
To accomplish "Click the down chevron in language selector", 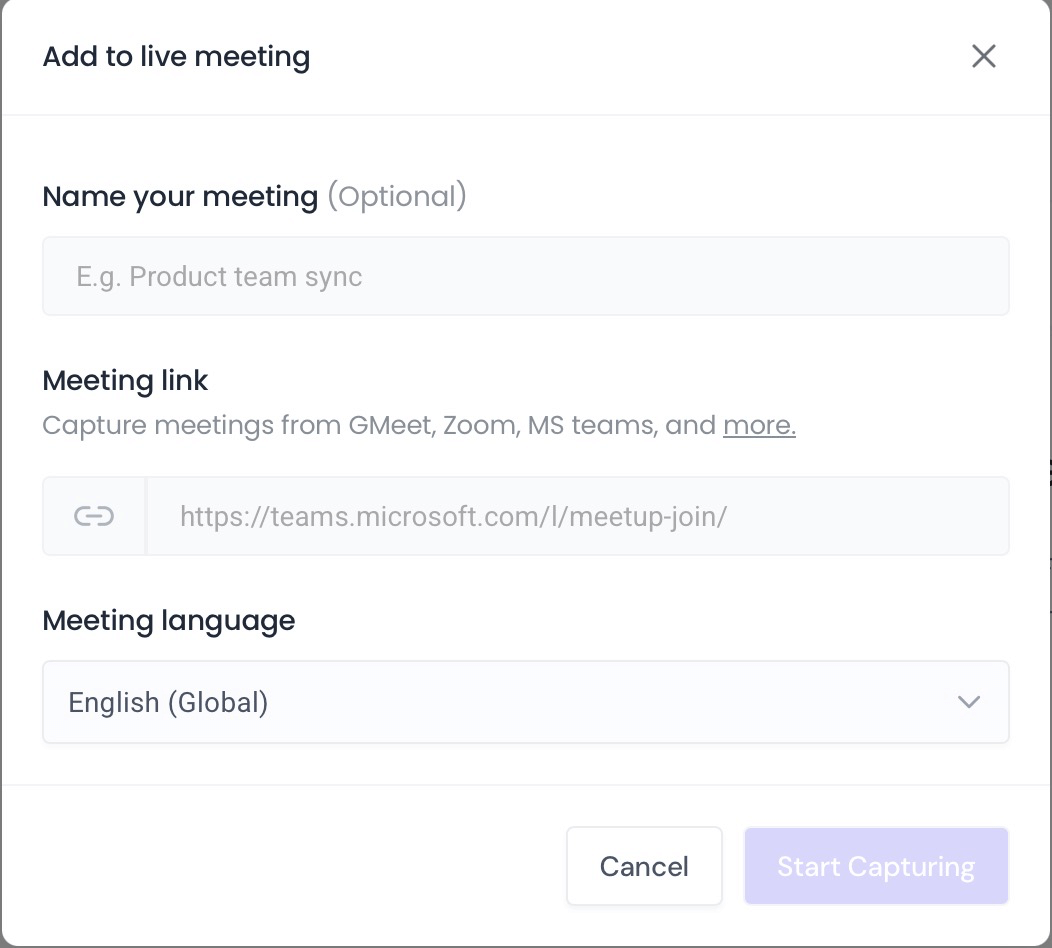I will pos(968,702).
